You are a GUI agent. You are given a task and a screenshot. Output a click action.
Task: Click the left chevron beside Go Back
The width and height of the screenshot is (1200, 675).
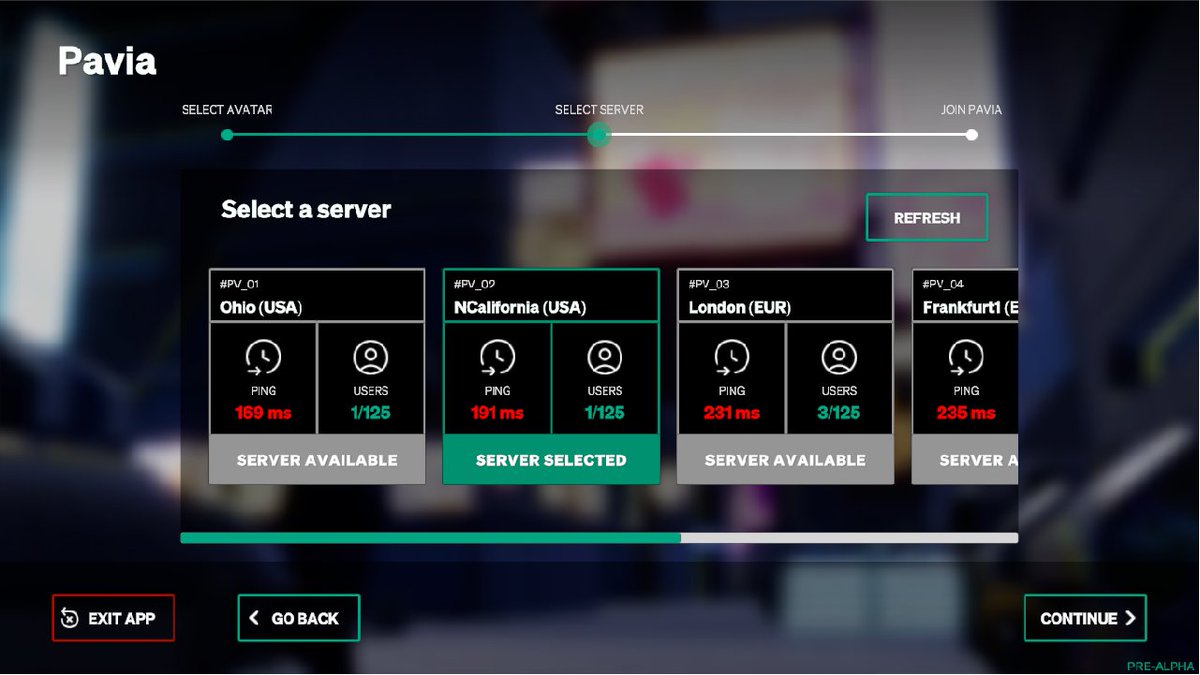coord(254,618)
